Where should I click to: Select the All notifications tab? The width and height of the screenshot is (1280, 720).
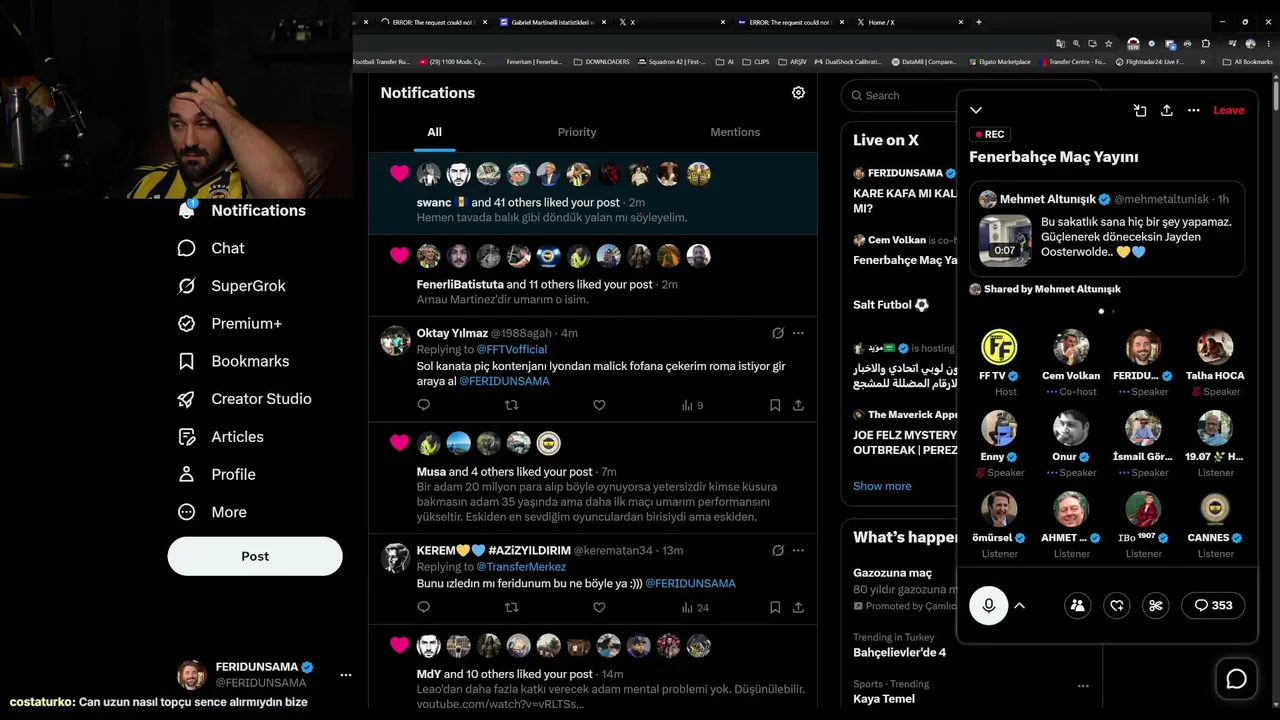click(434, 132)
